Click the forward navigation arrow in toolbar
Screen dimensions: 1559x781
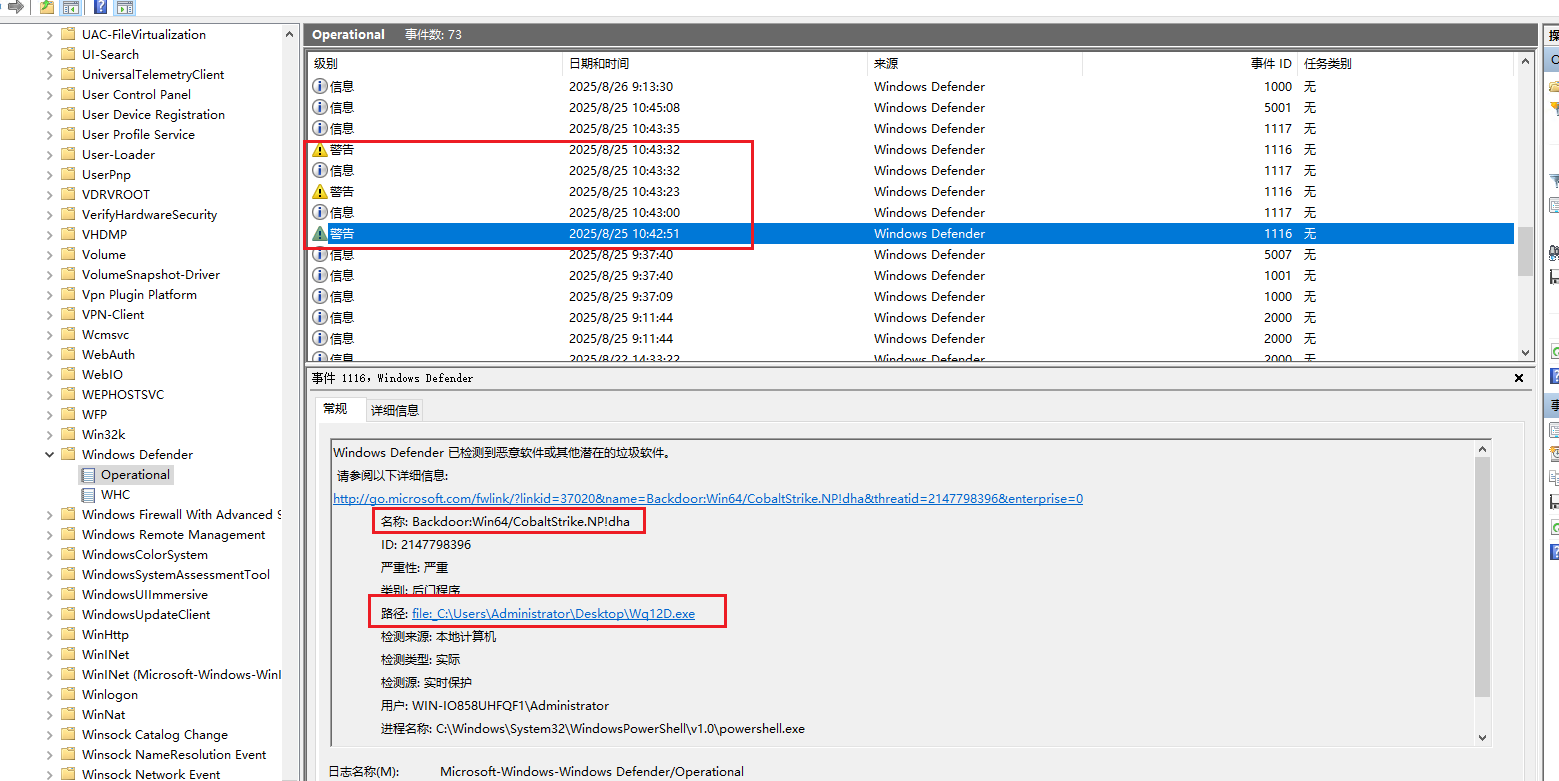pyautogui.click(x=15, y=7)
